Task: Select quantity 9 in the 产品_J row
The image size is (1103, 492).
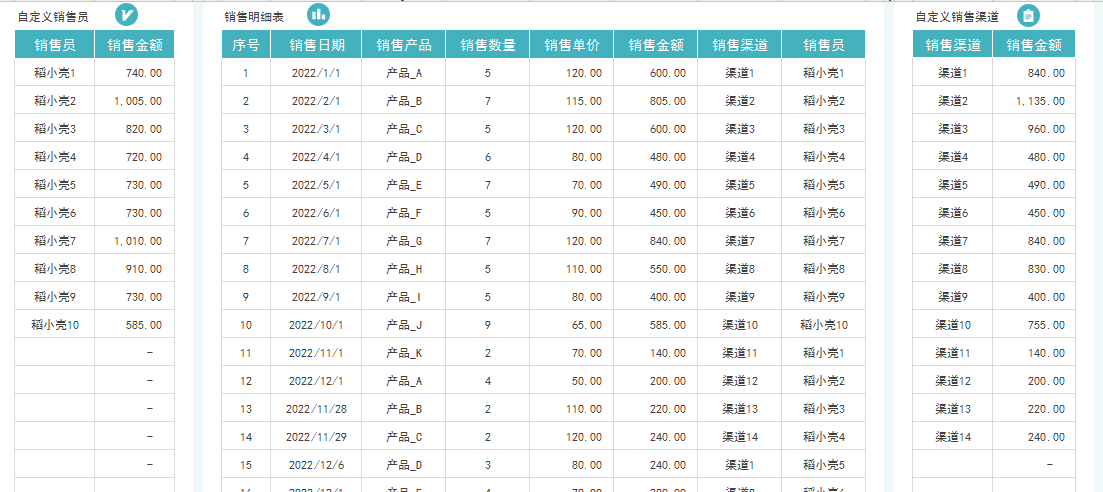Action: point(487,324)
